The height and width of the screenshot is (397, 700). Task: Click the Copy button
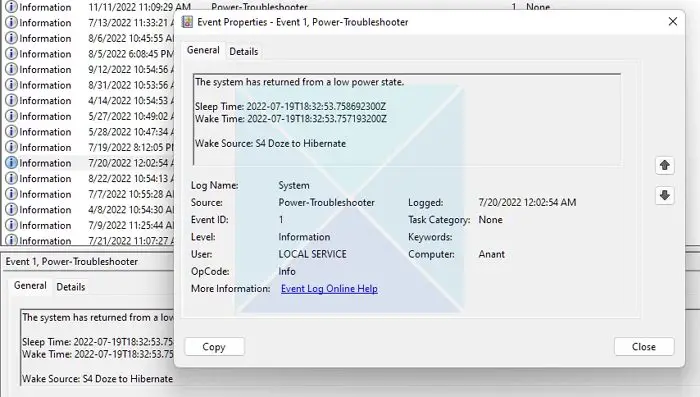[214, 347]
